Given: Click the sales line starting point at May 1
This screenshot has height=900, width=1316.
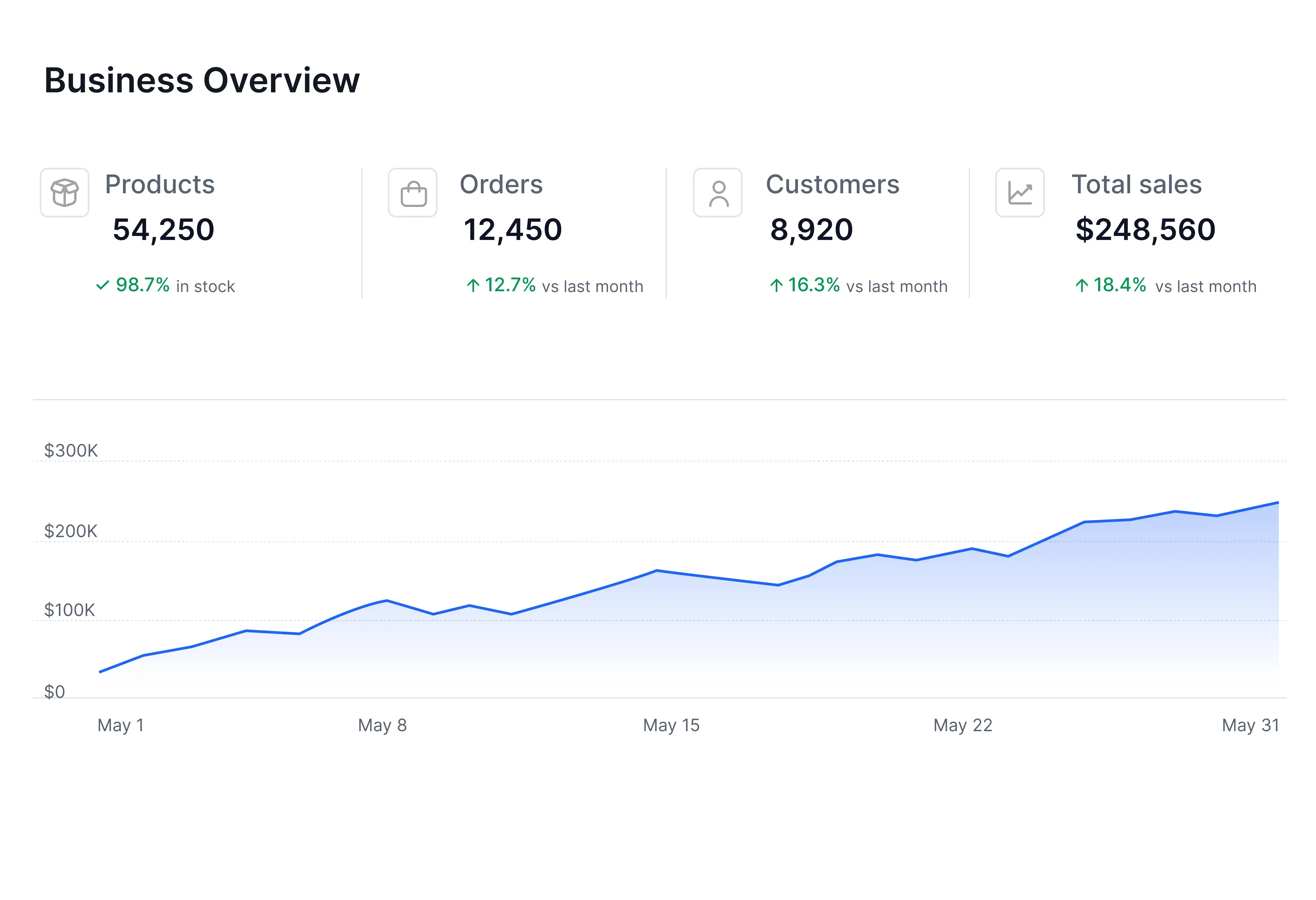Looking at the screenshot, I should tap(100, 672).
